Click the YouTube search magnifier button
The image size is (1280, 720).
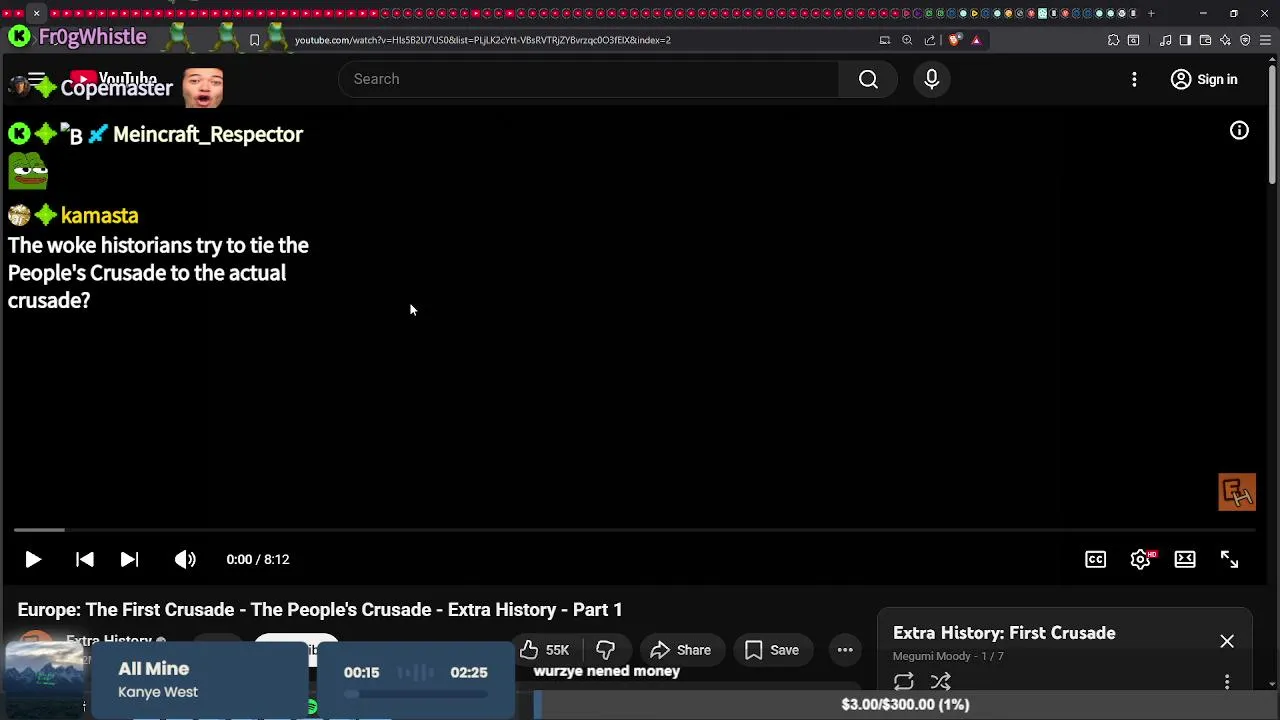point(868,79)
